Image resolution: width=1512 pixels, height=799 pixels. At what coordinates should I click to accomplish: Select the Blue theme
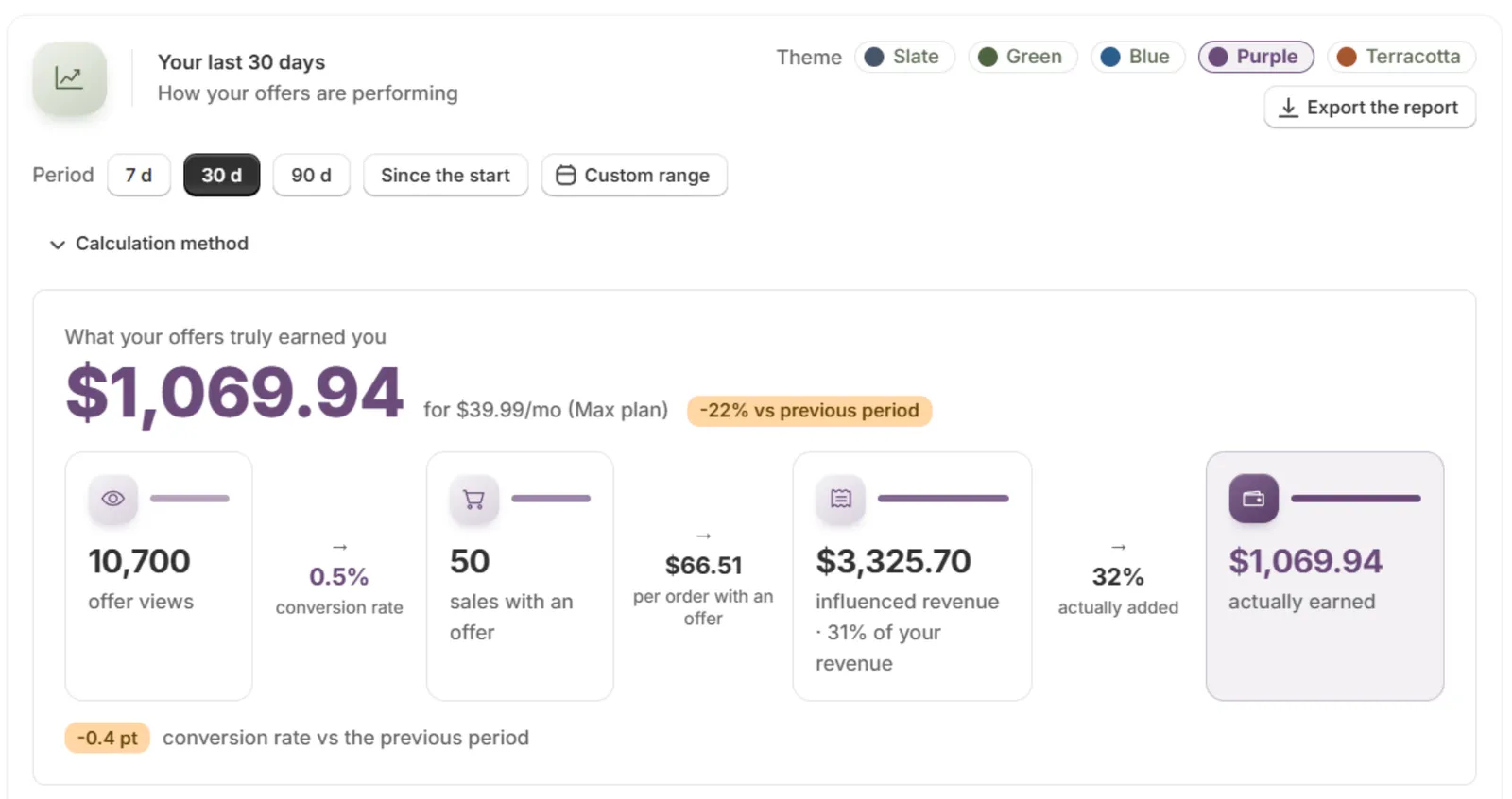point(1138,57)
